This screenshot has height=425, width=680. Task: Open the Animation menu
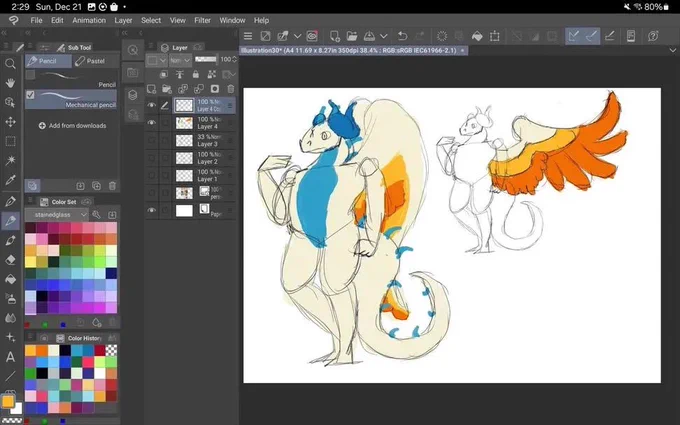[x=89, y=20]
